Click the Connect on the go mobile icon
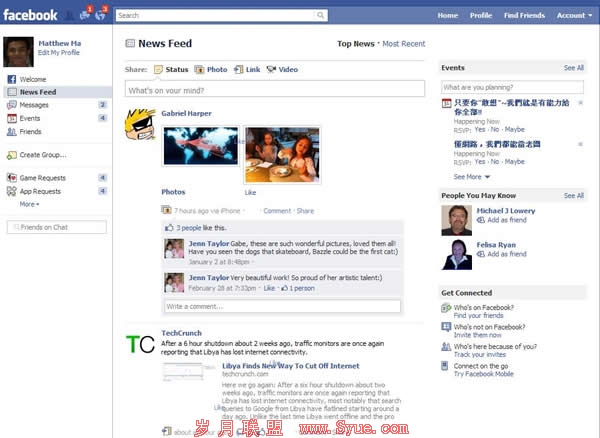 445,366
